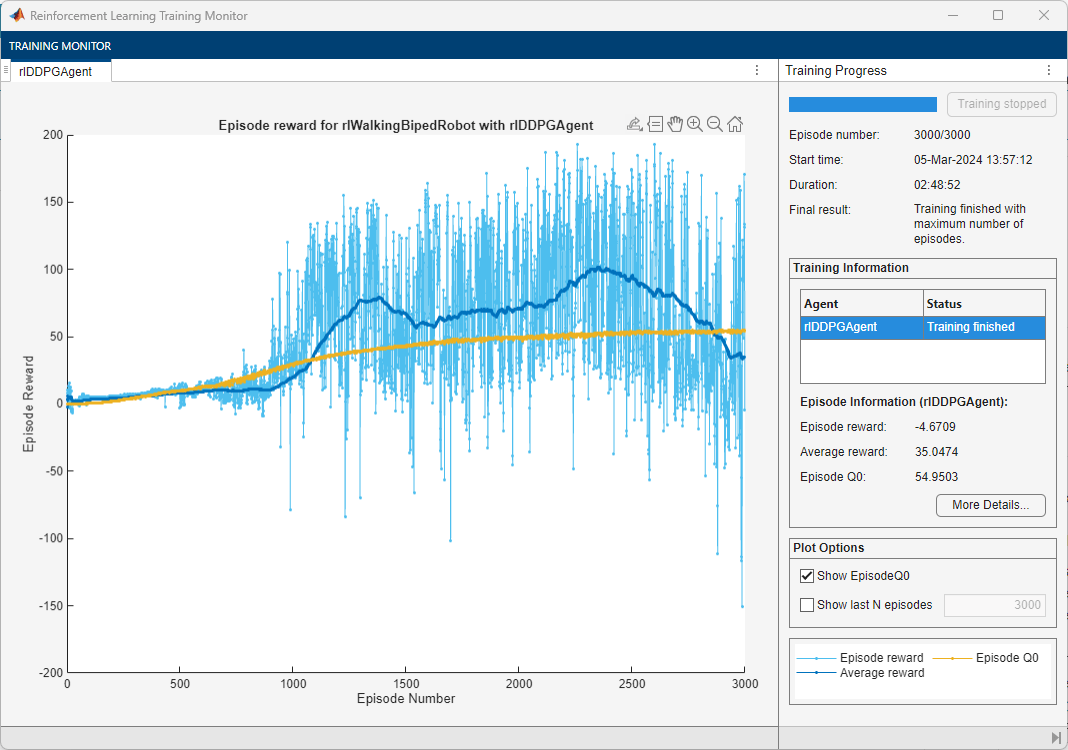Open the TRAINING MONITOR ribbon tab
The height and width of the screenshot is (750, 1068).
60,46
